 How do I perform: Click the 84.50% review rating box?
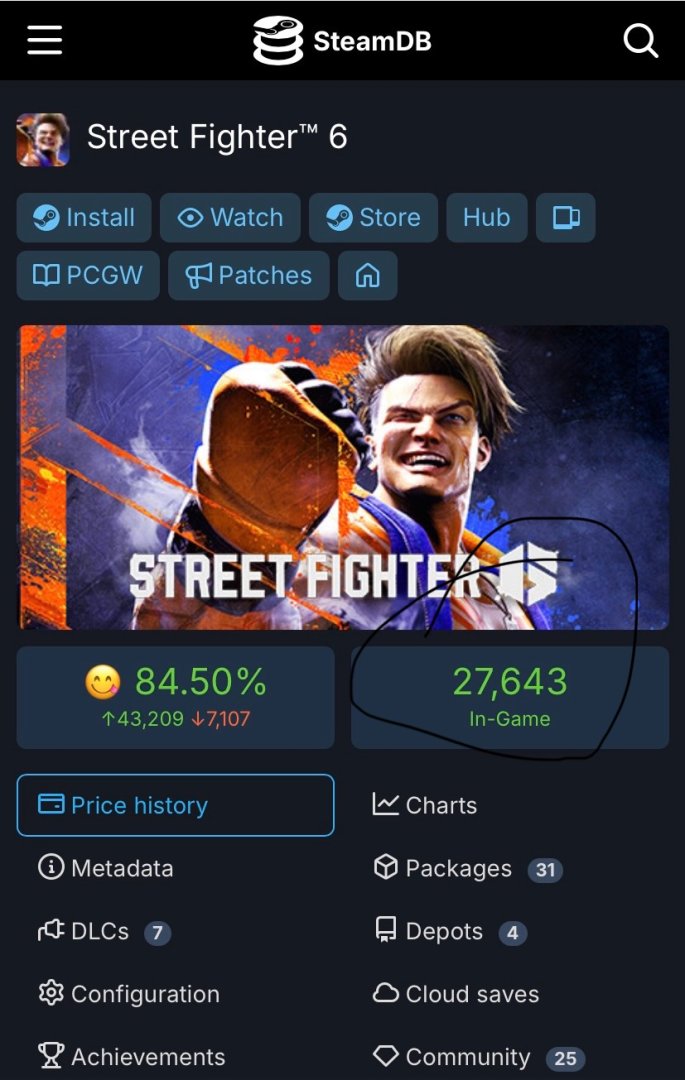pyautogui.click(x=175, y=697)
